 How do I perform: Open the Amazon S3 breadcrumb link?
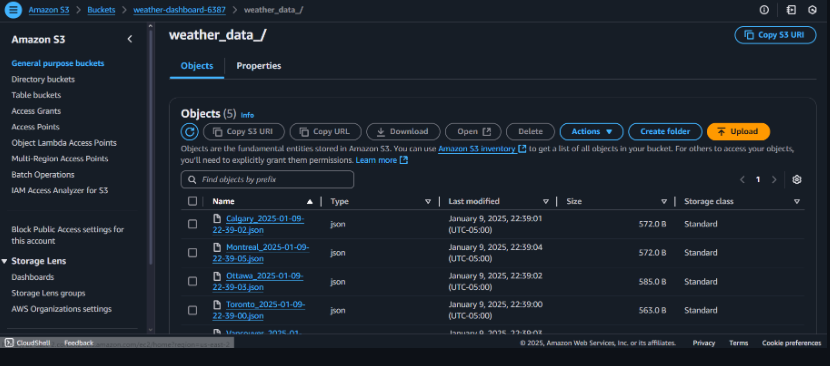coord(49,10)
